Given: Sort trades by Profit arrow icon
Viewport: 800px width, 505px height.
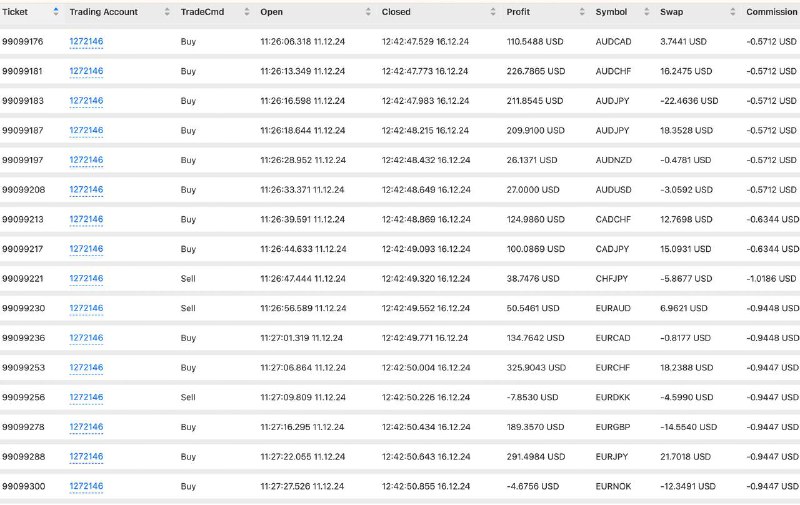Looking at the screenshot, I should pos(582,12).
